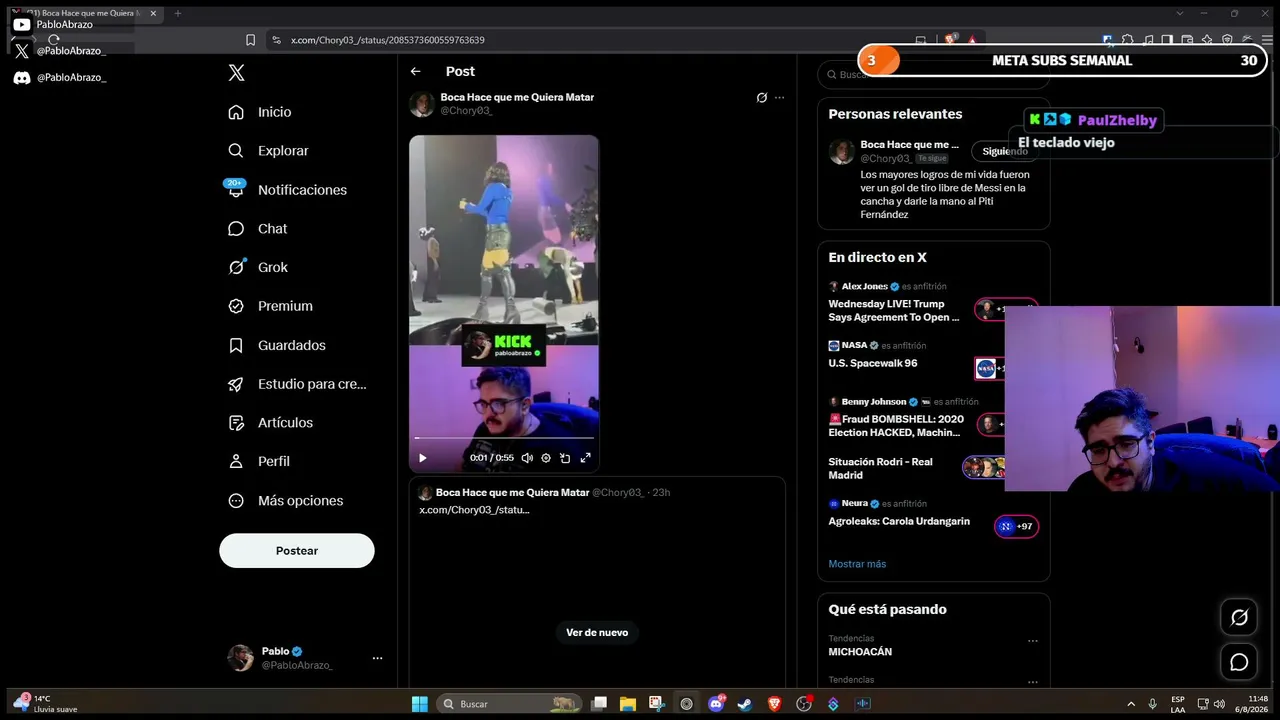The height and width of the screenshot is (720, 1280).
Task: Play the video in the post
Action: point(422,458)
